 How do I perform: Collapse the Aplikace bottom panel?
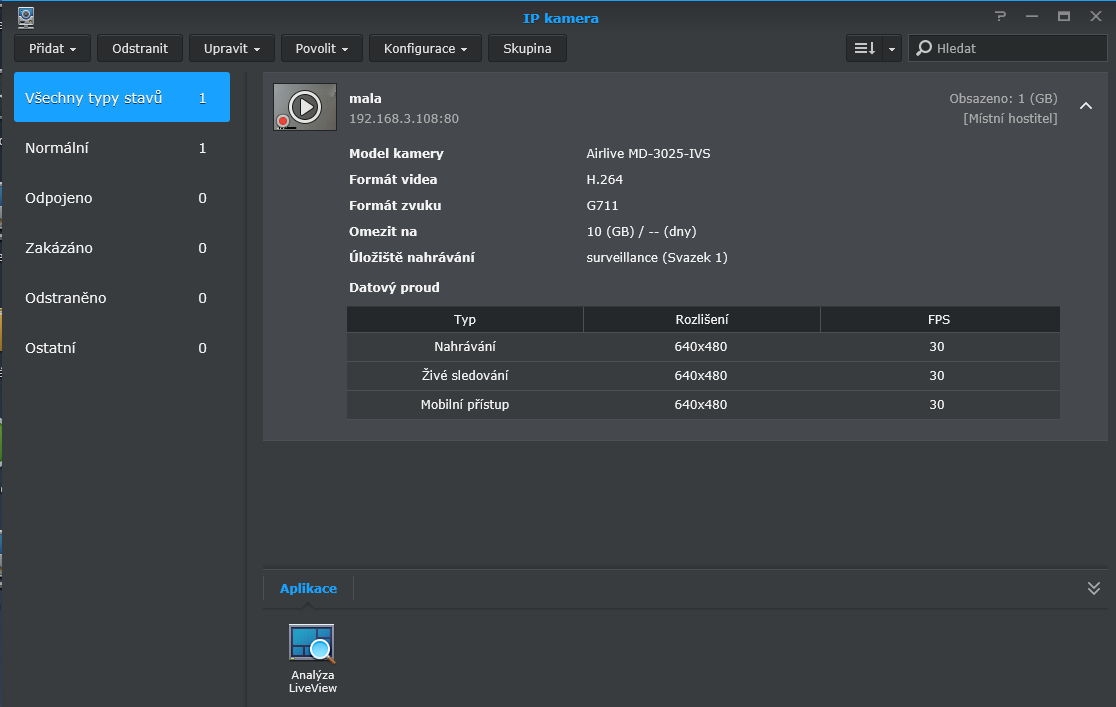(x=1093, y=588)
